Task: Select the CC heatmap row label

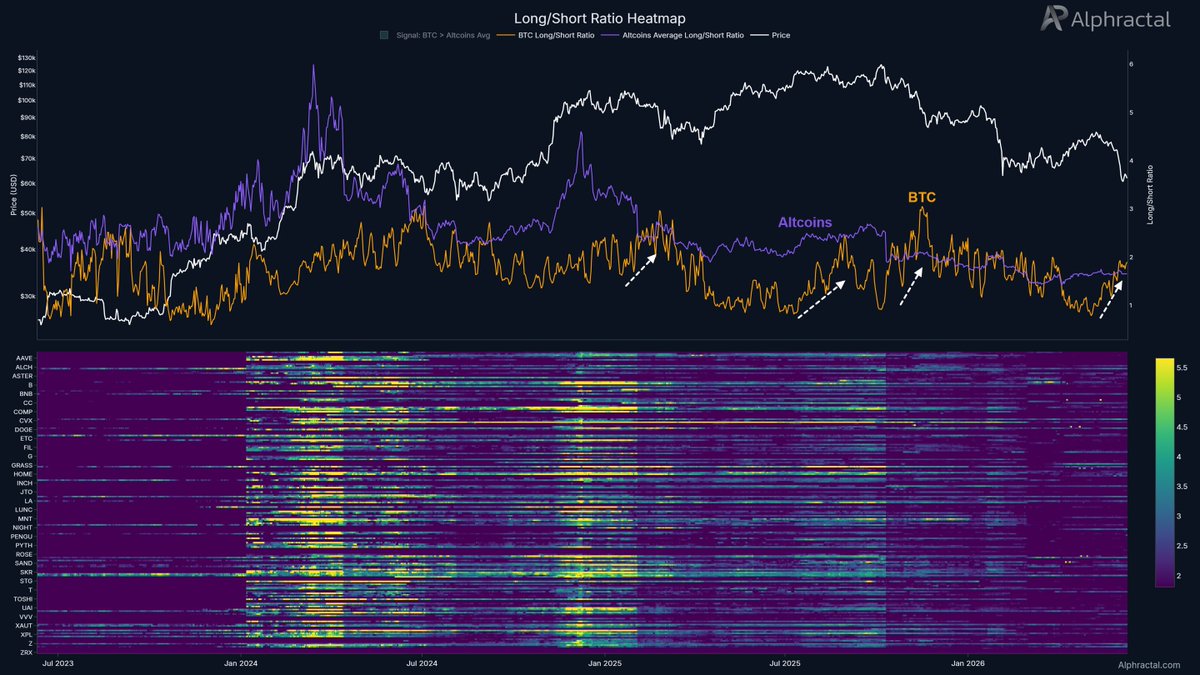Action: tap(29, 403)
